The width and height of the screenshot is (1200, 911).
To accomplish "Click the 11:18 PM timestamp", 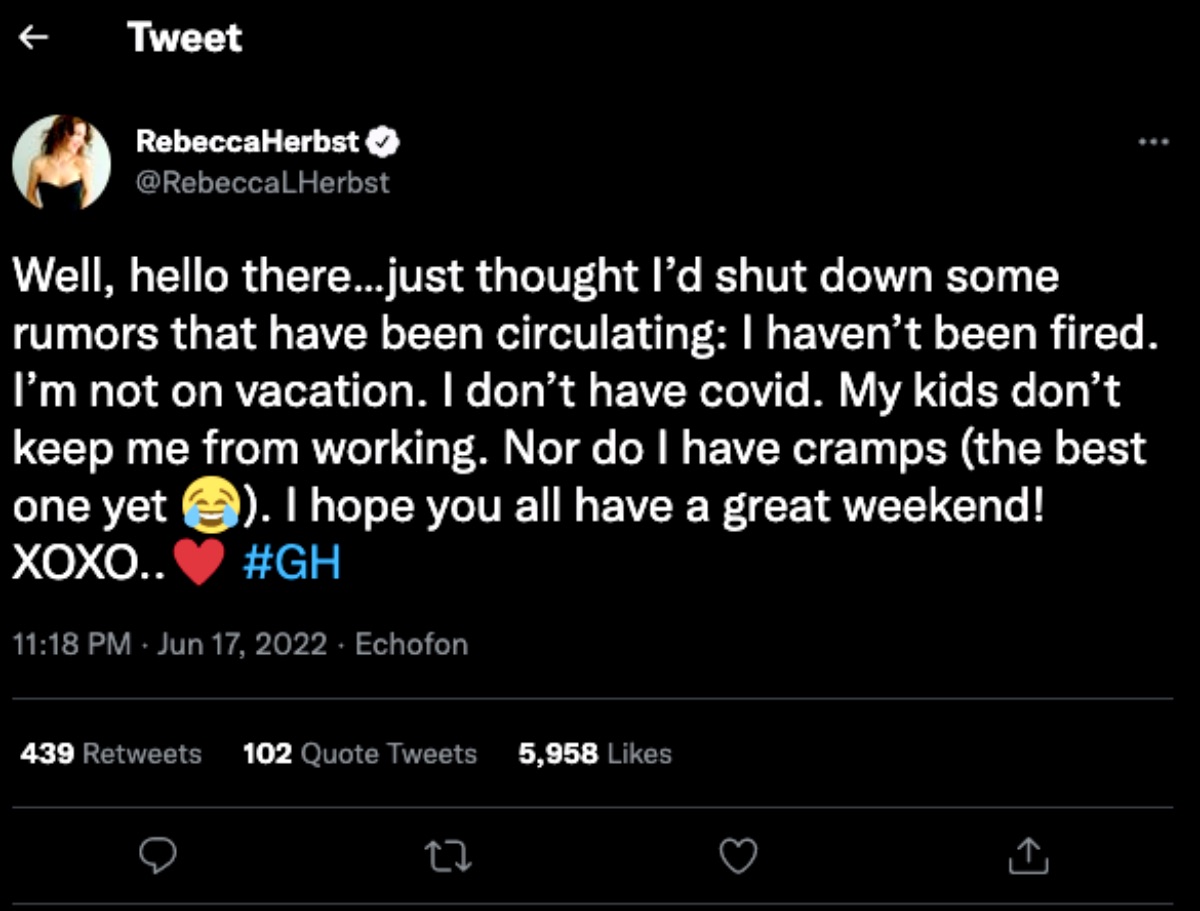I will [x=71, y=645].
